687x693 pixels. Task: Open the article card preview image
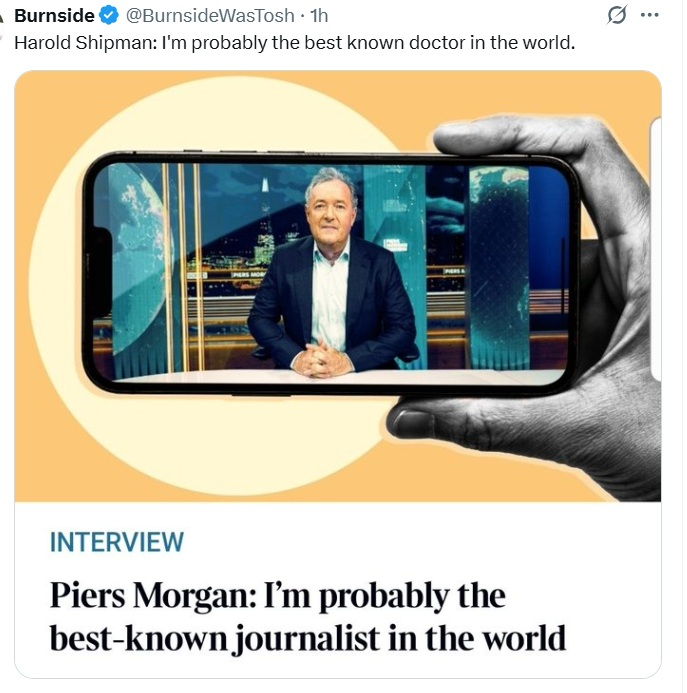[x=338, y=286]
